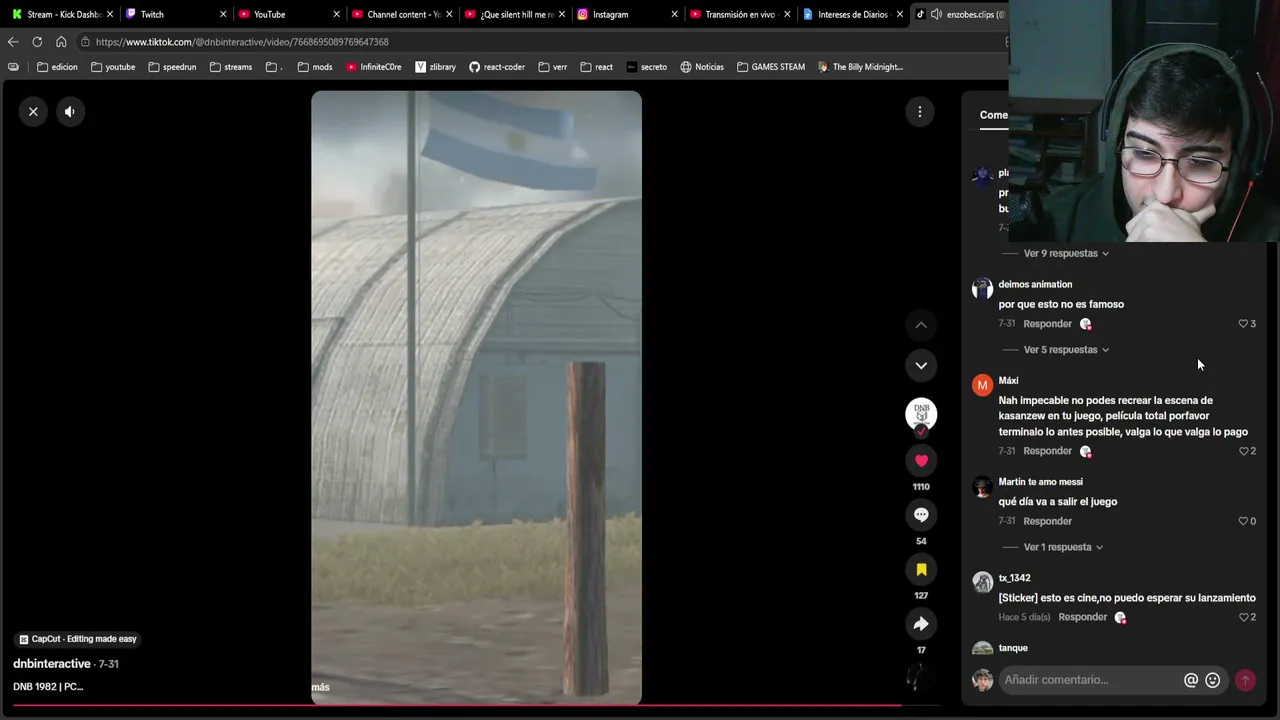The height and width of the screenshot is (720, 1280).
Task: Open the dnbinteractive profile name
Action: click(52, 664)
